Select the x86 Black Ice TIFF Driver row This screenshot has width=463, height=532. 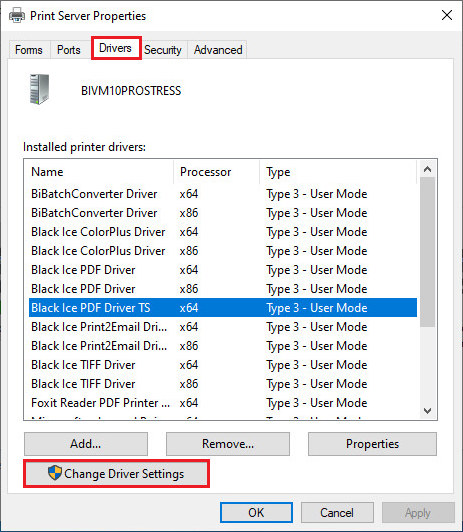[x=223, y=384]
